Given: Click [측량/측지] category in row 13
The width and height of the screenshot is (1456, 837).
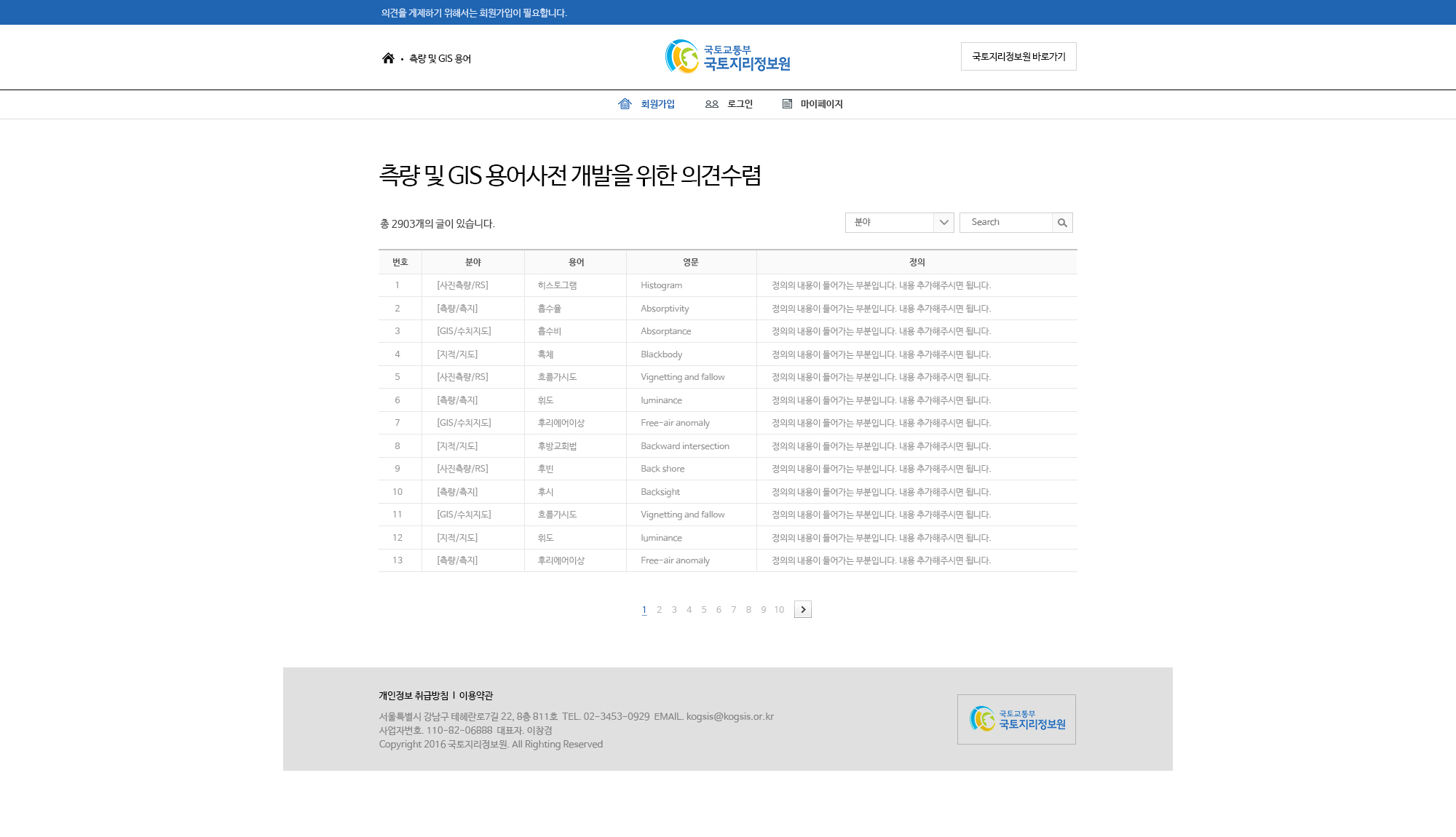Looking at the screenshot, I should click(457, 560).
